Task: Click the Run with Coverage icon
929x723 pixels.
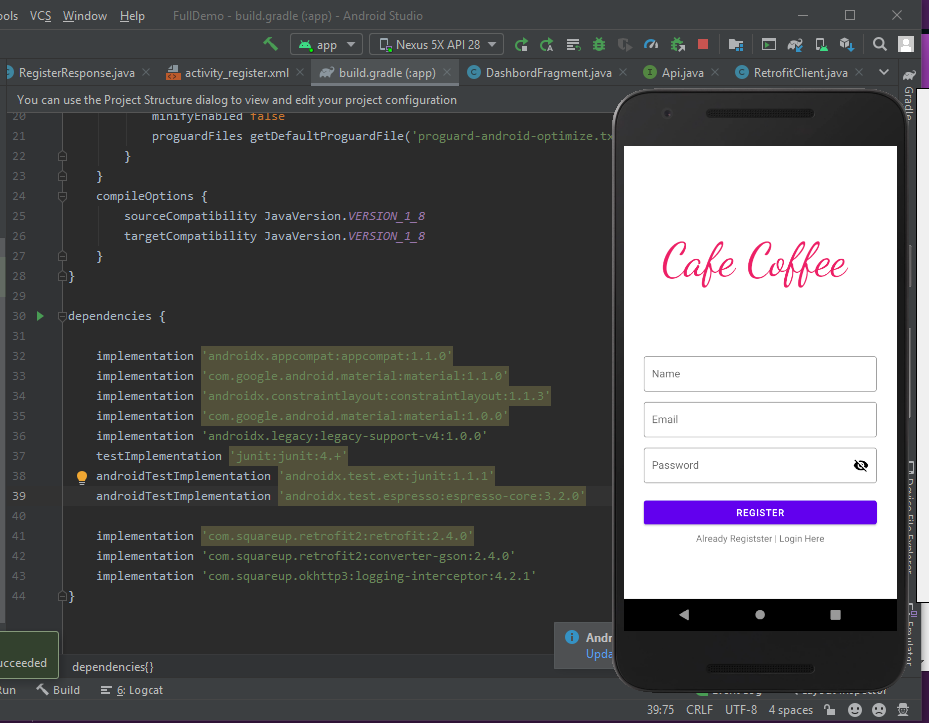Action: click(624, 44)
